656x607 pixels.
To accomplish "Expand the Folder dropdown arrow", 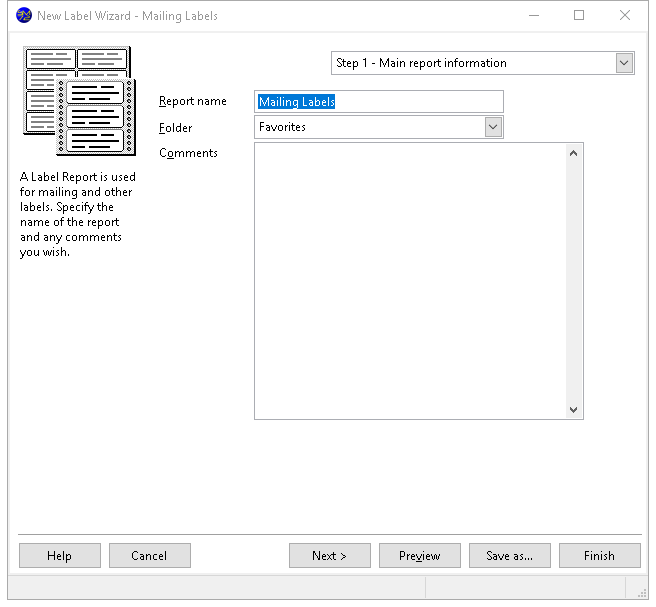I will click(x=493, y=127).
